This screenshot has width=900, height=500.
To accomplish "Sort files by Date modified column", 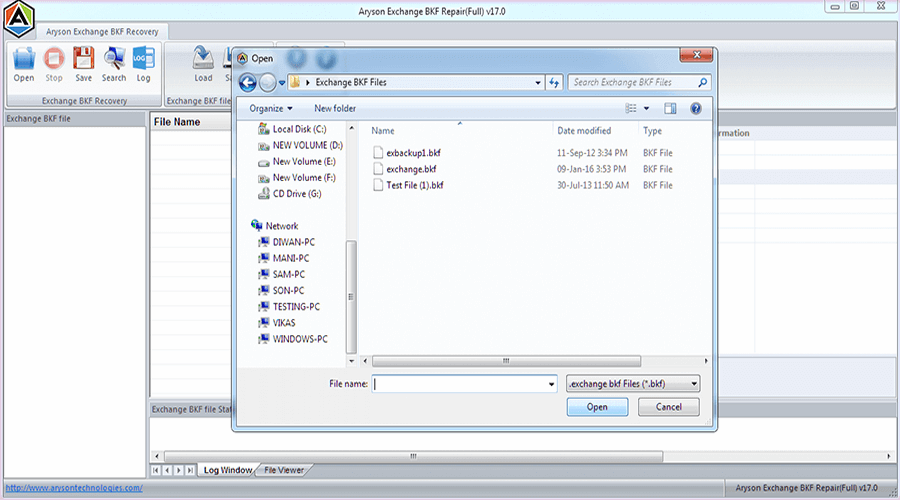I will [x=584, y=131].
